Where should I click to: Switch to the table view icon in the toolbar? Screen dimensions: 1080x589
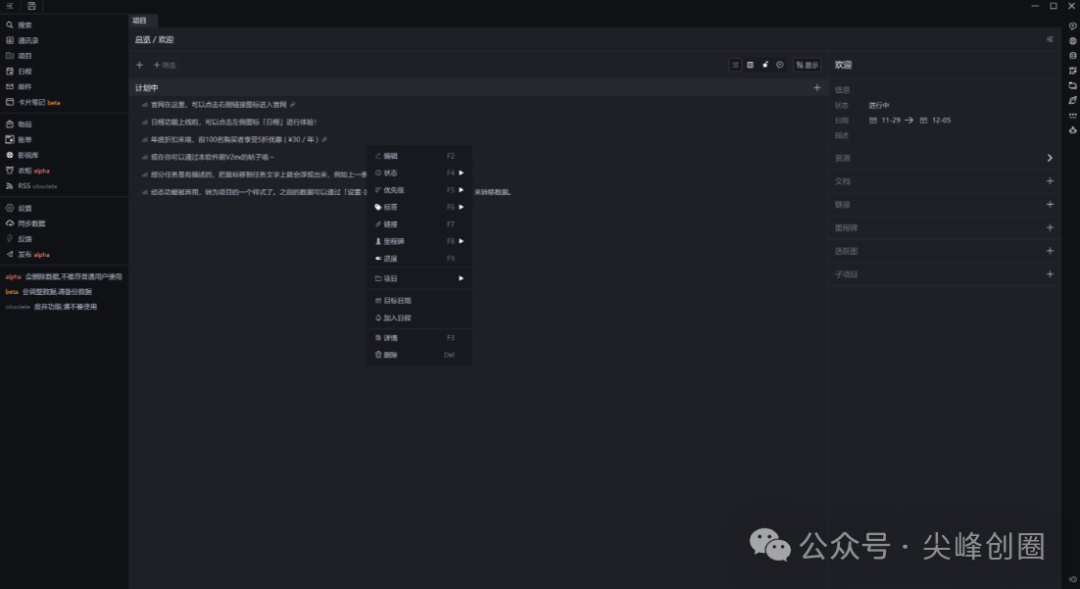(x=750, y=65)
